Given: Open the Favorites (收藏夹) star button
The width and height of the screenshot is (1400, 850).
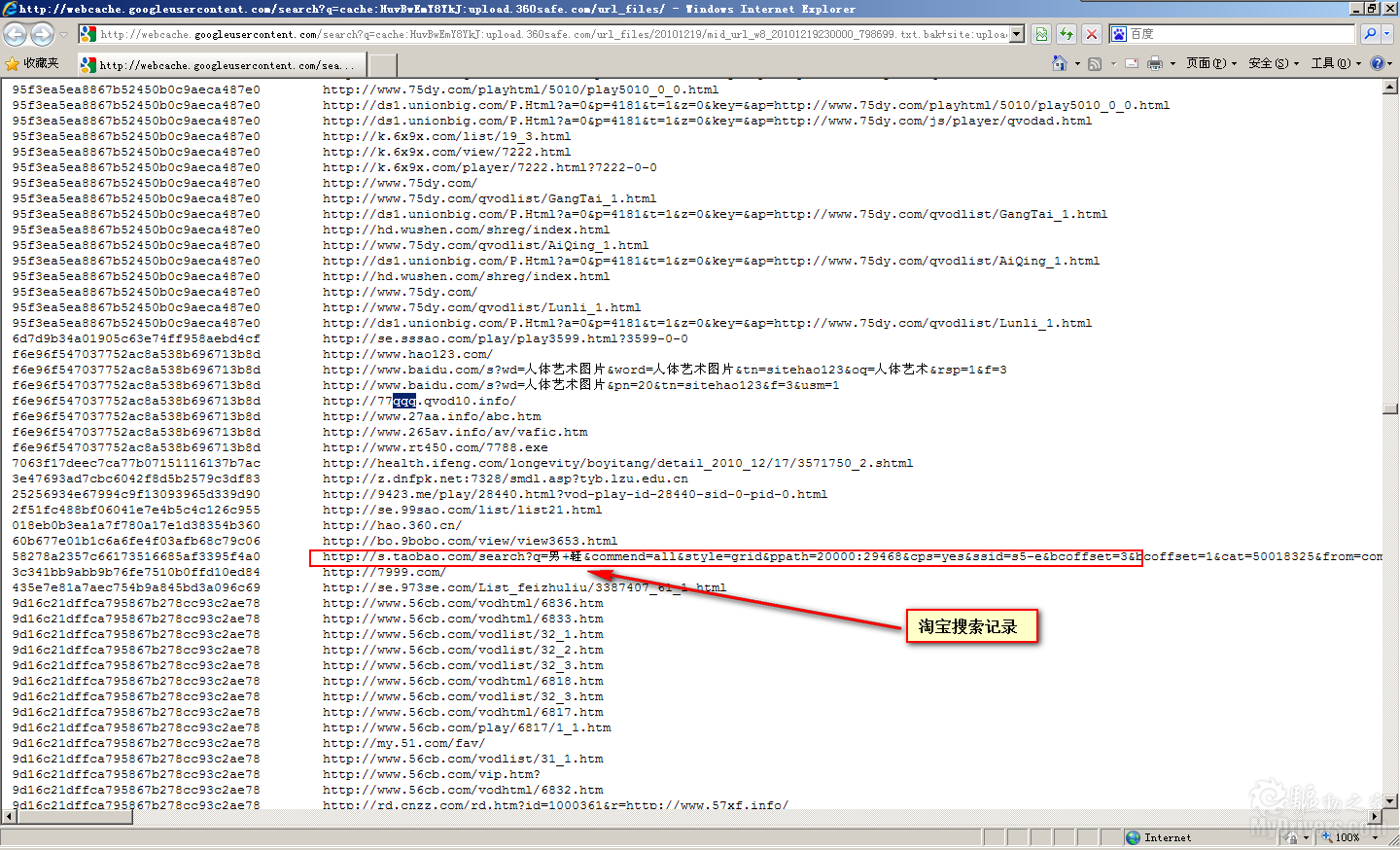Looking at the screenshot, I should tap(32, 63).
